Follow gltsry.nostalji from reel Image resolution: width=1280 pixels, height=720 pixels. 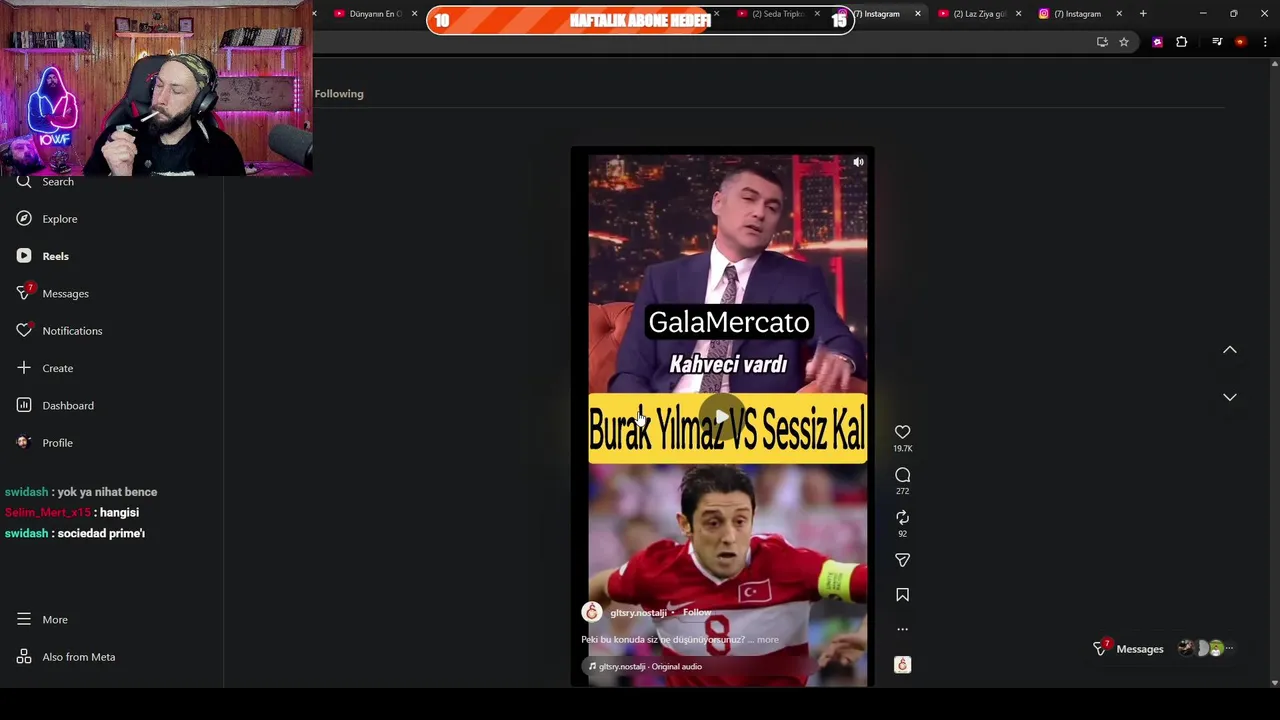tap(697, 612)
